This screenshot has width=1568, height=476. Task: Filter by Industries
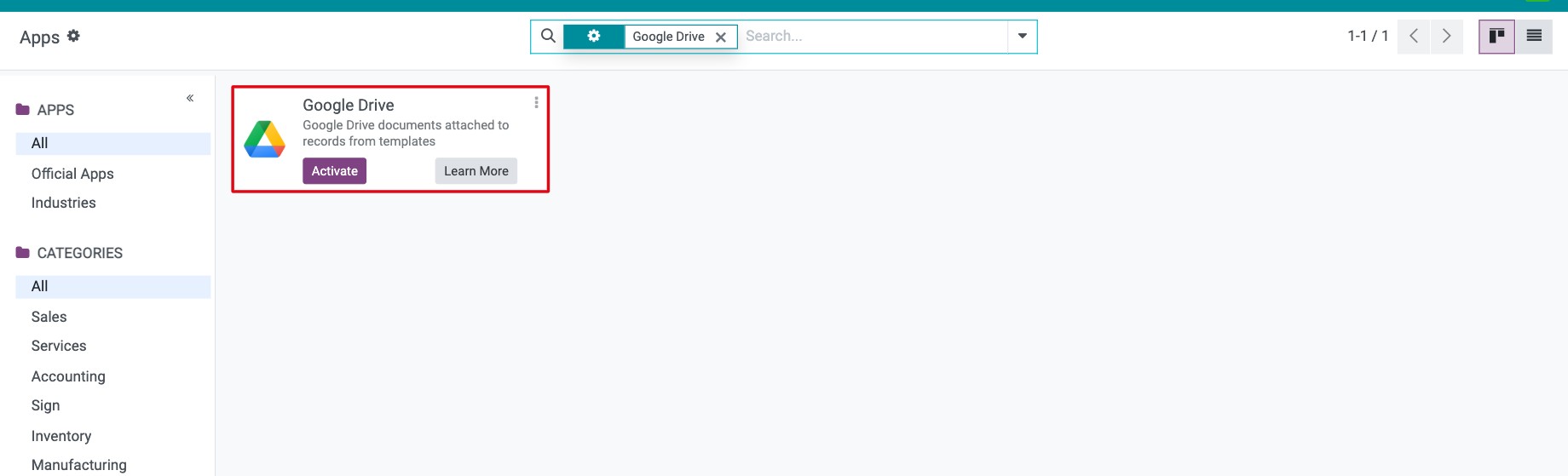(64, 203)
